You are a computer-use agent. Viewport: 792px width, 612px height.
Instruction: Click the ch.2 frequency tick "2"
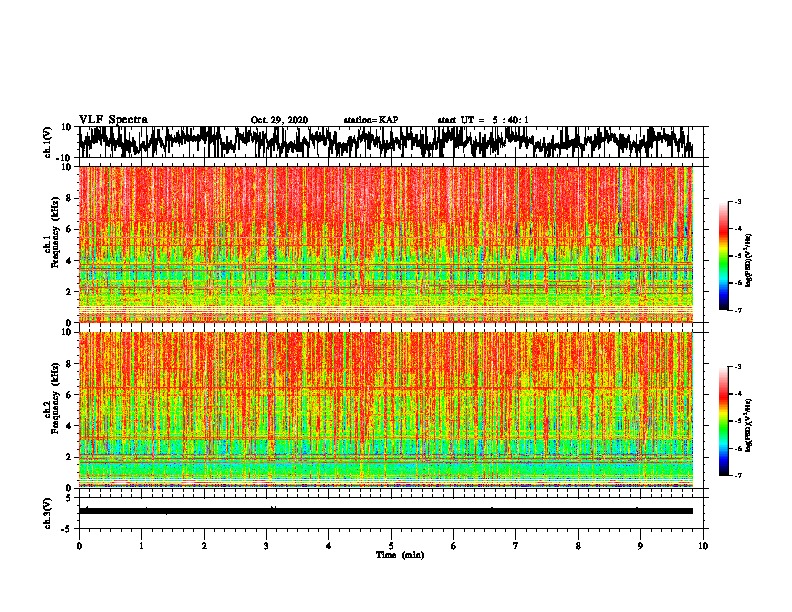click(x=69, y=457)
